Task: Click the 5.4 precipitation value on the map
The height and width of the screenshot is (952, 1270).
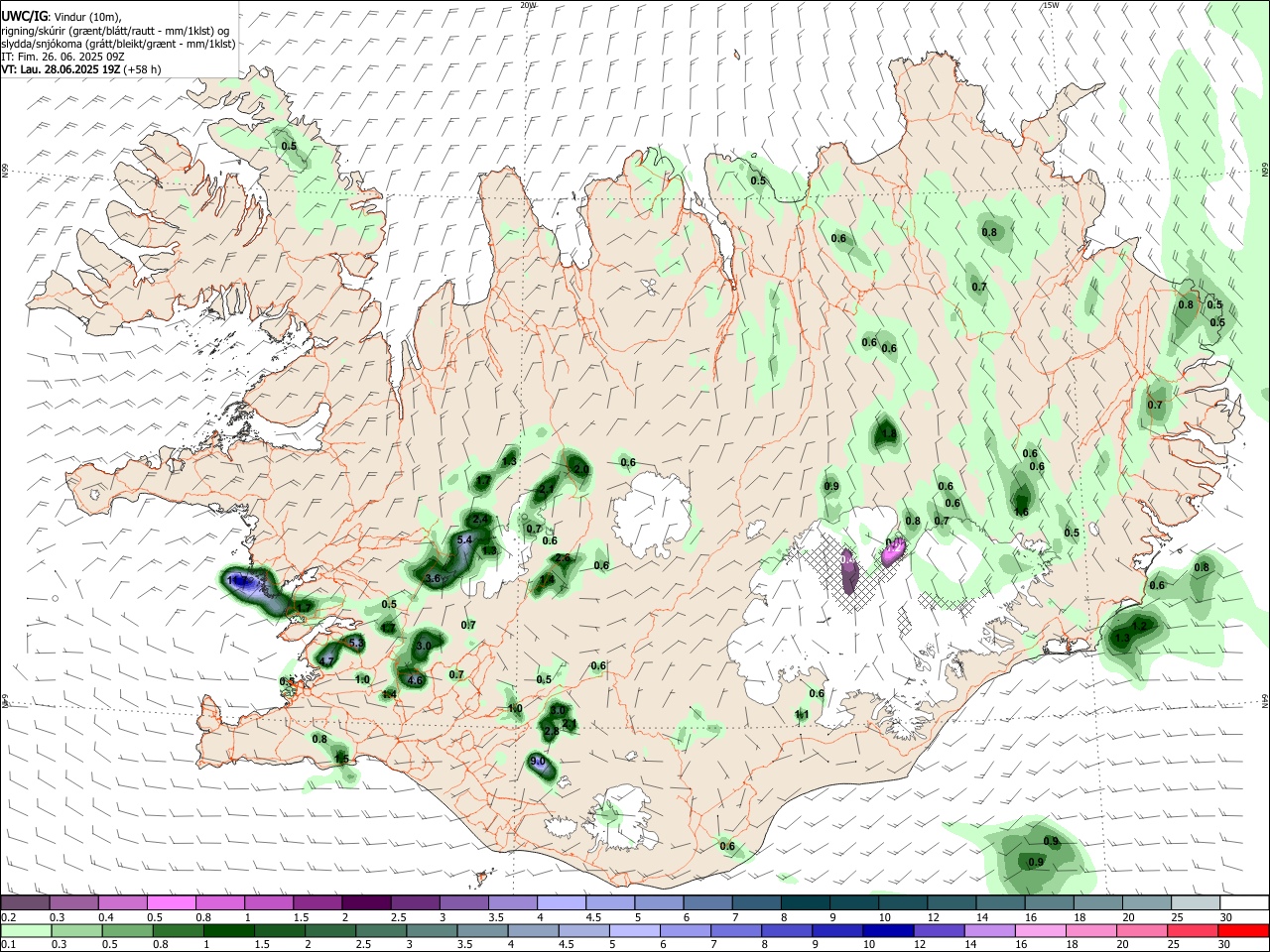Action: tap(465, 539)
